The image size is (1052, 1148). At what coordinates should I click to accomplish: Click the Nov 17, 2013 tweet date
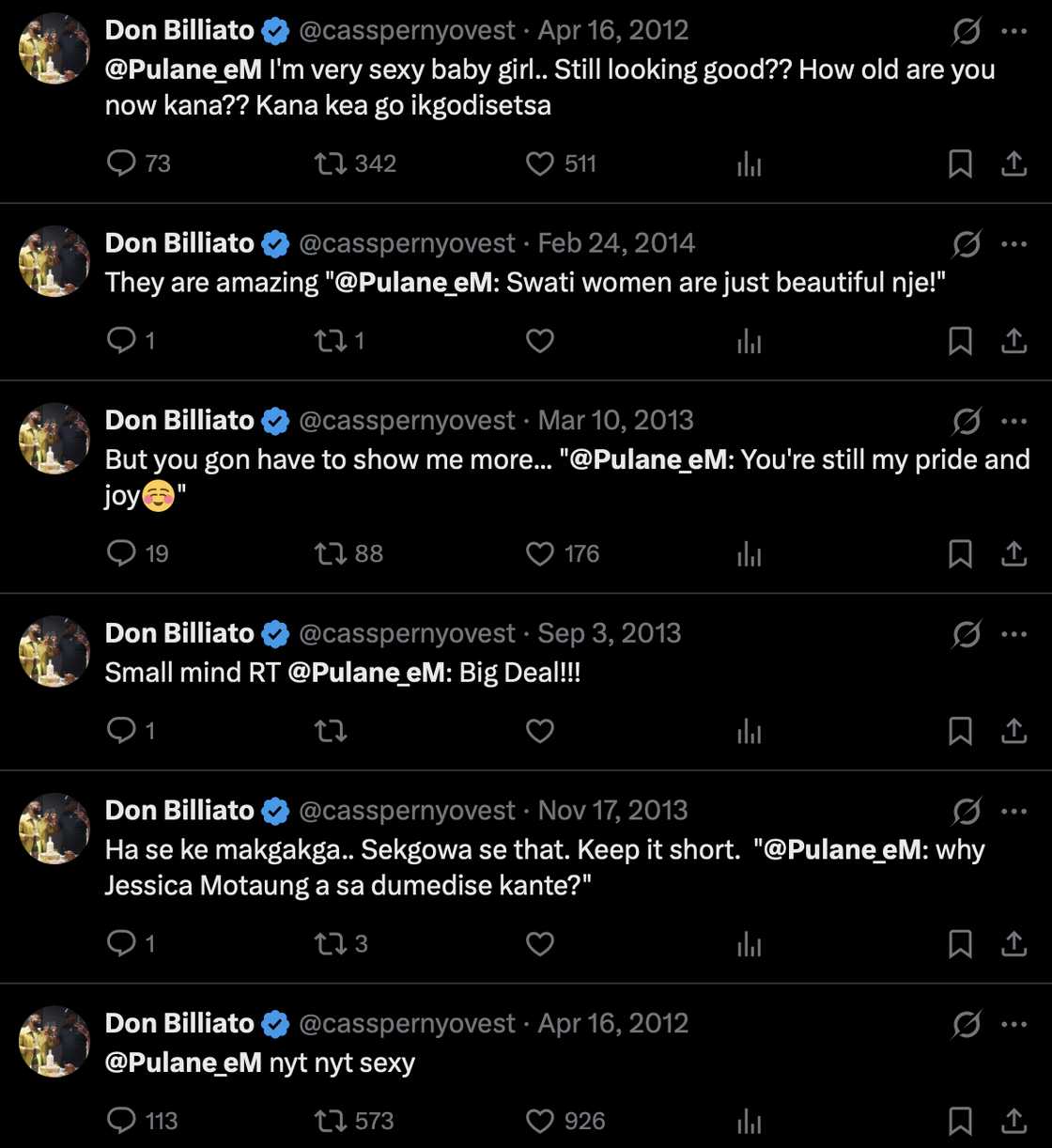(x=612, y=811)
